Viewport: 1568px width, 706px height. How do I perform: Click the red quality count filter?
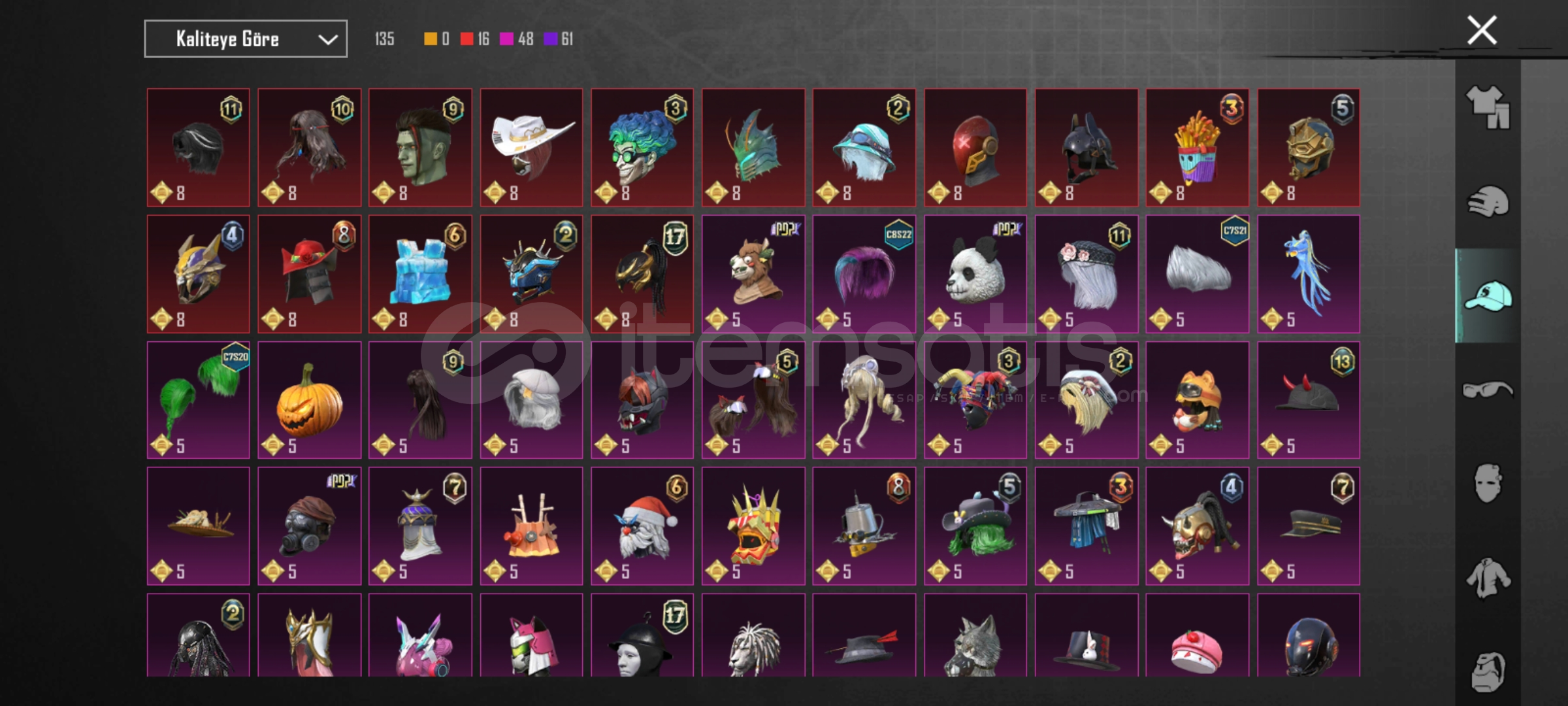(x=474, y=39)
